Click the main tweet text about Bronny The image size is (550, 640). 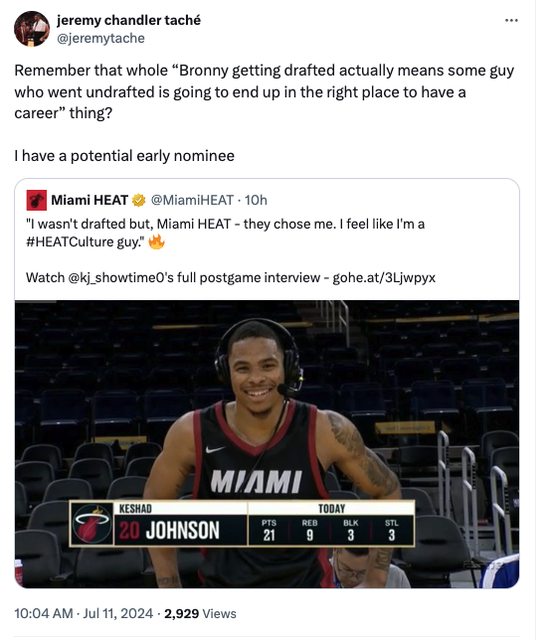click(264, 91)
